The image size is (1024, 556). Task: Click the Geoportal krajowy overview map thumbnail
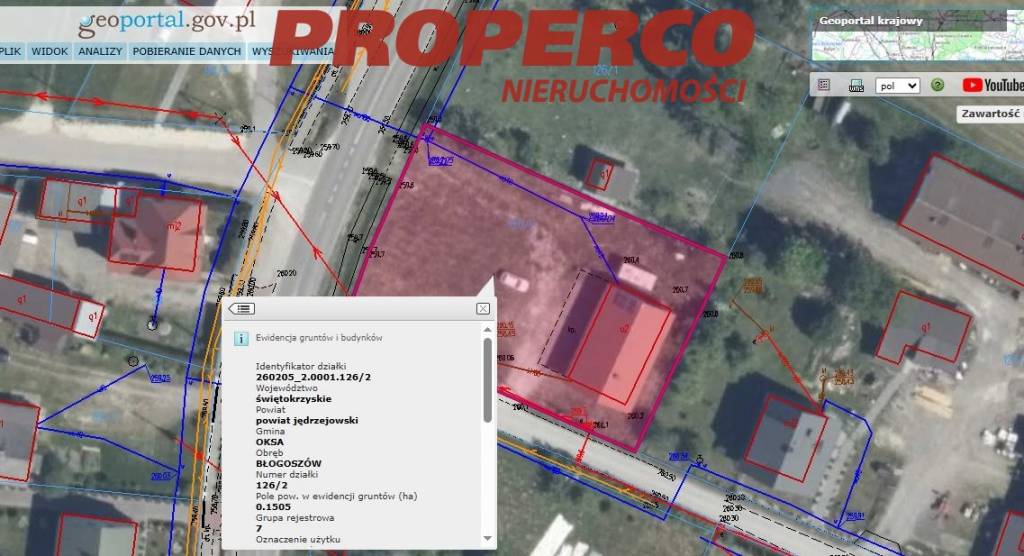[x=918, y=34]
